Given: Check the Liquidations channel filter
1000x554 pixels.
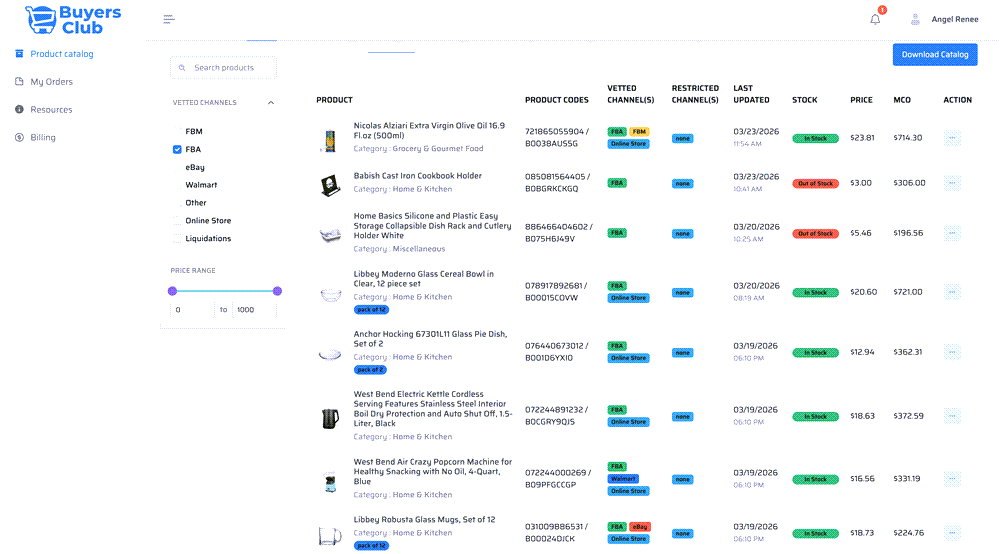Looking at the screenshot, I should click(177, 238).
